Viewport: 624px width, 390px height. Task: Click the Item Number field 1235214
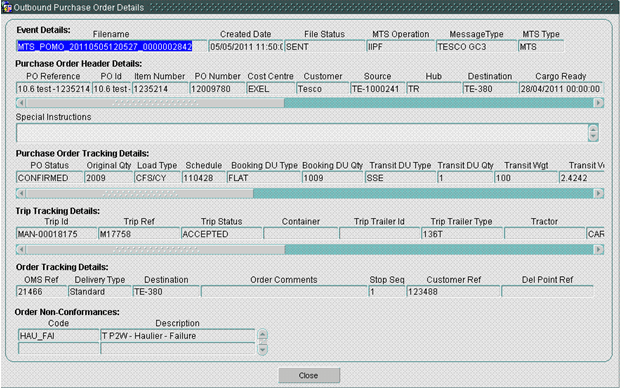tap(160, 89)
